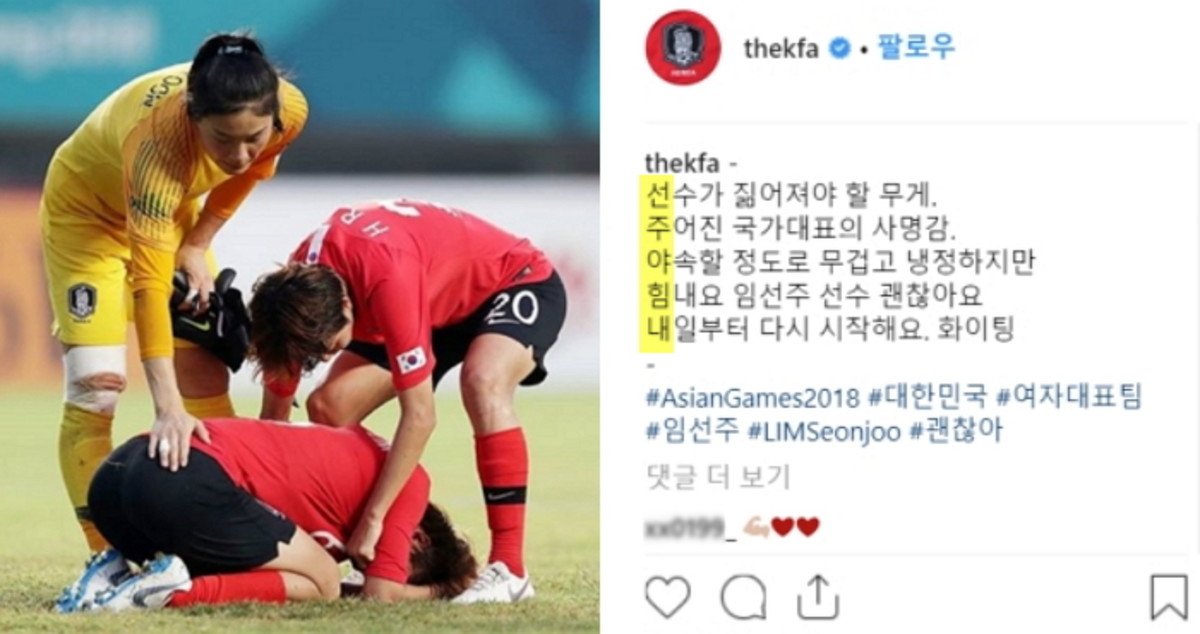Open the #임선주 hashtag
Screen dimensions: 1200x634
click(x=692, y=431)
